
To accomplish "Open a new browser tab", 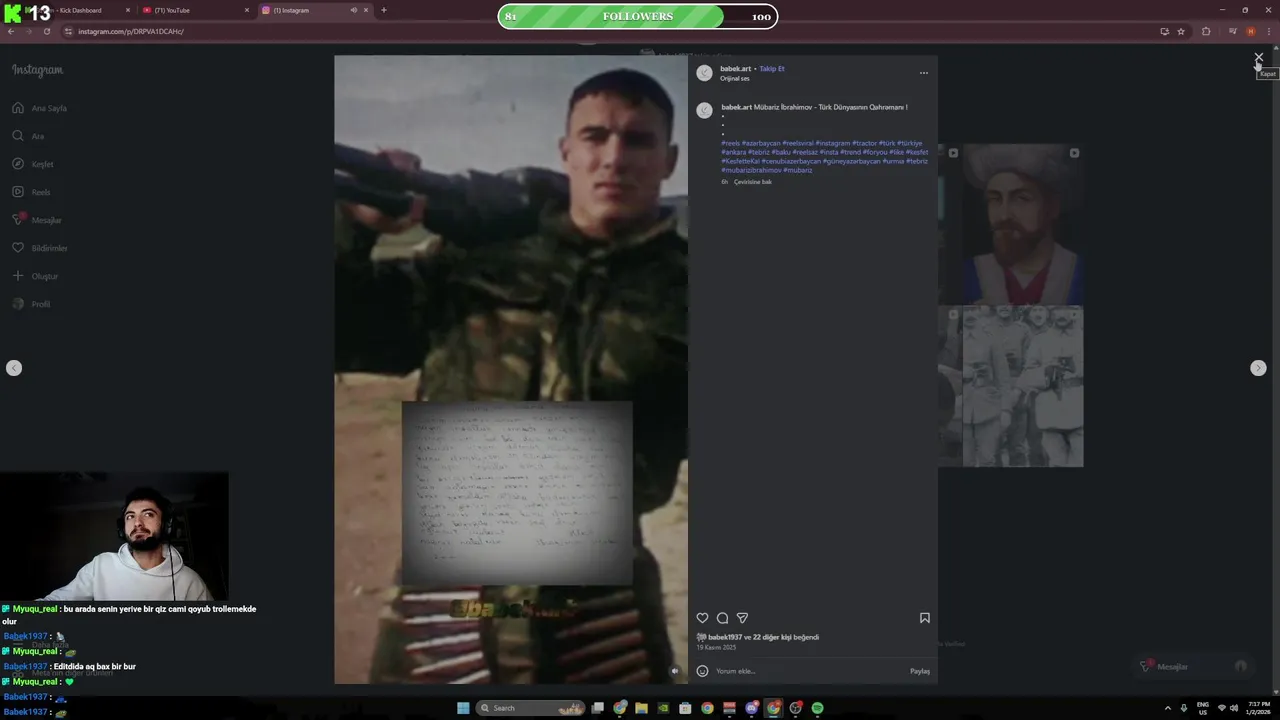I will click(384, 10).
